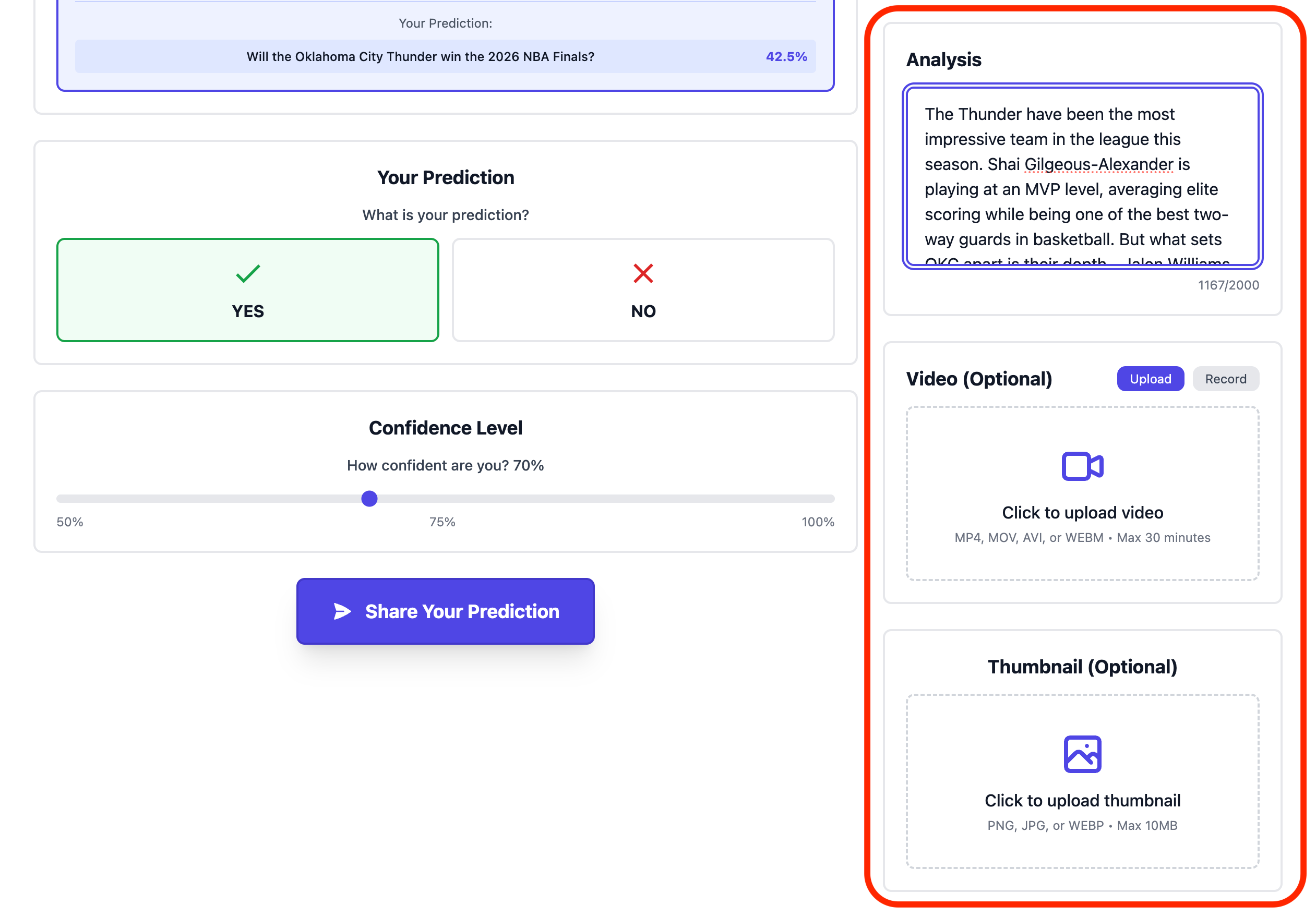Switch video mode to Upload
Viewport: 1316px width, 917px height.
(x=1150, y=378)
